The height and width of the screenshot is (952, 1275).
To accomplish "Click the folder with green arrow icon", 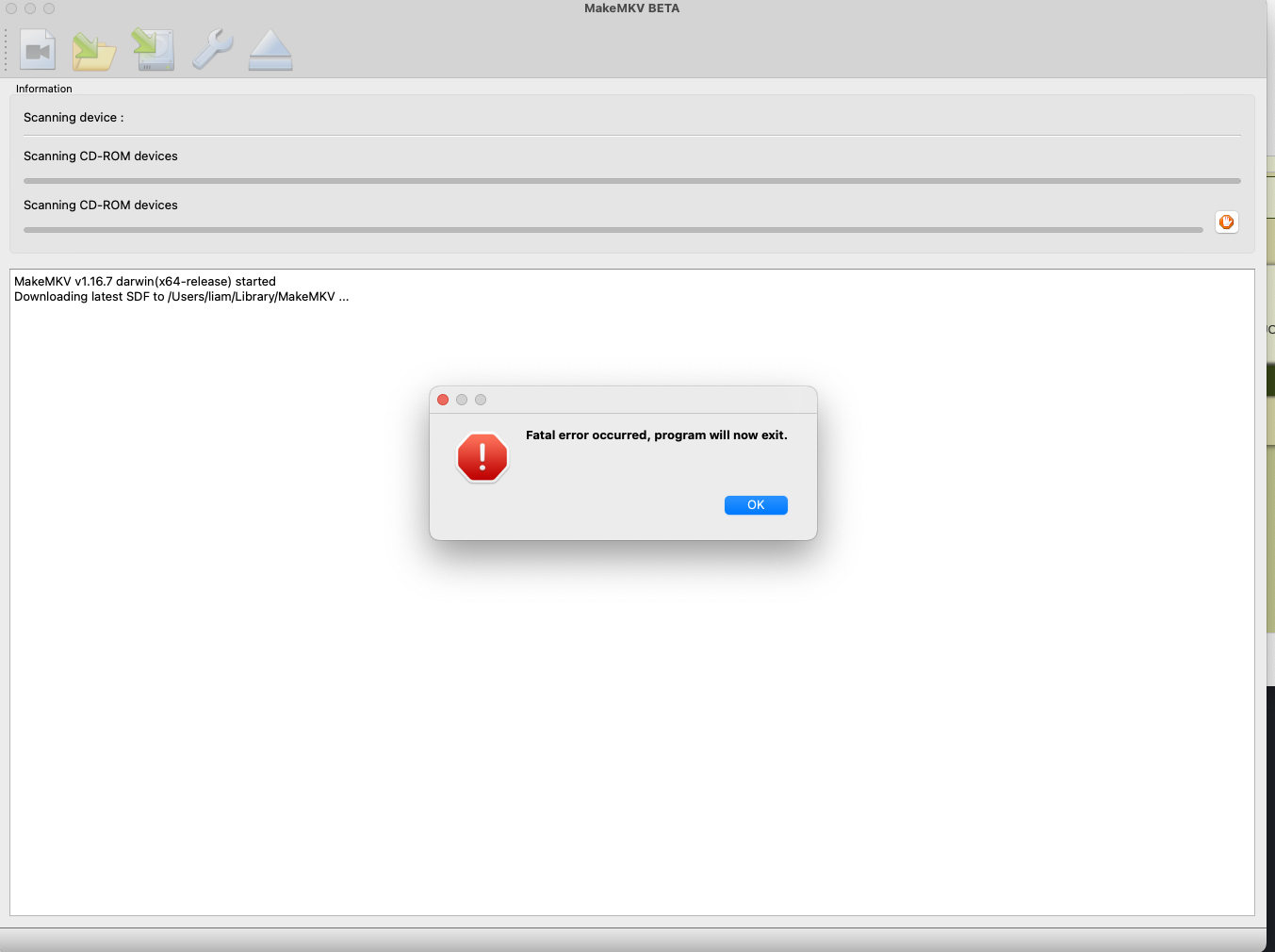I will [x=94, y=51].
